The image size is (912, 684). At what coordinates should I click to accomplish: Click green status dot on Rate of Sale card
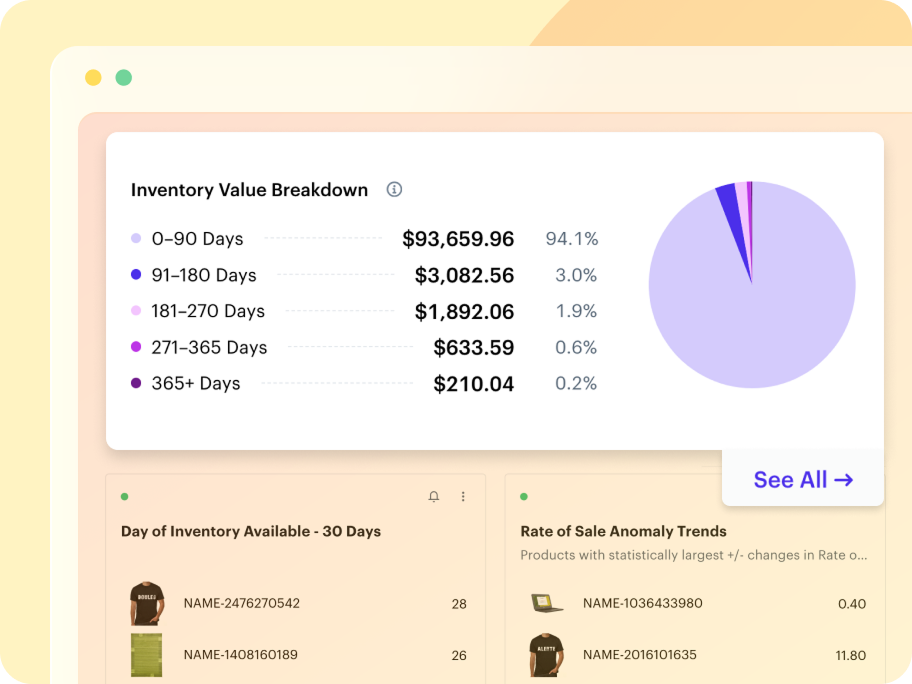[x=524, y=497]
